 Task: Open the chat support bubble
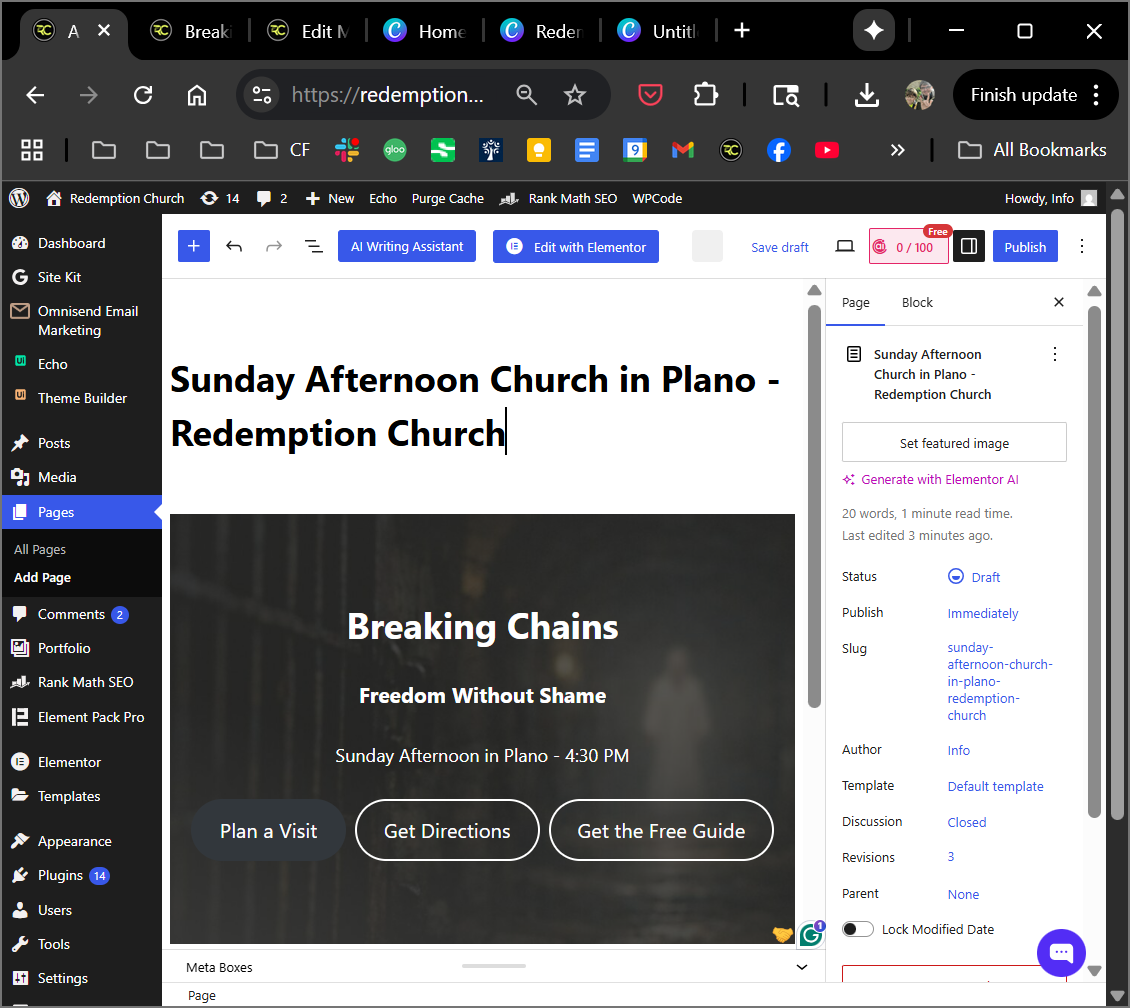[1061, 952]
